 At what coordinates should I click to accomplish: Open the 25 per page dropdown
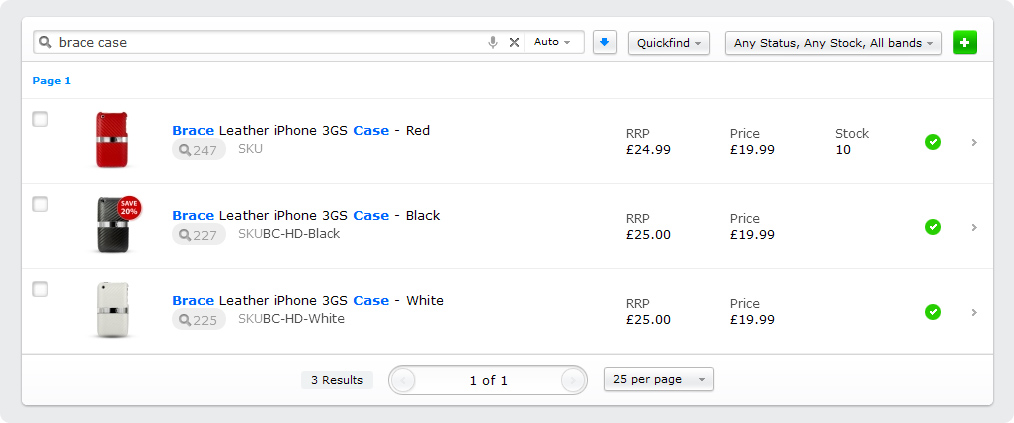tap(658, 380)
